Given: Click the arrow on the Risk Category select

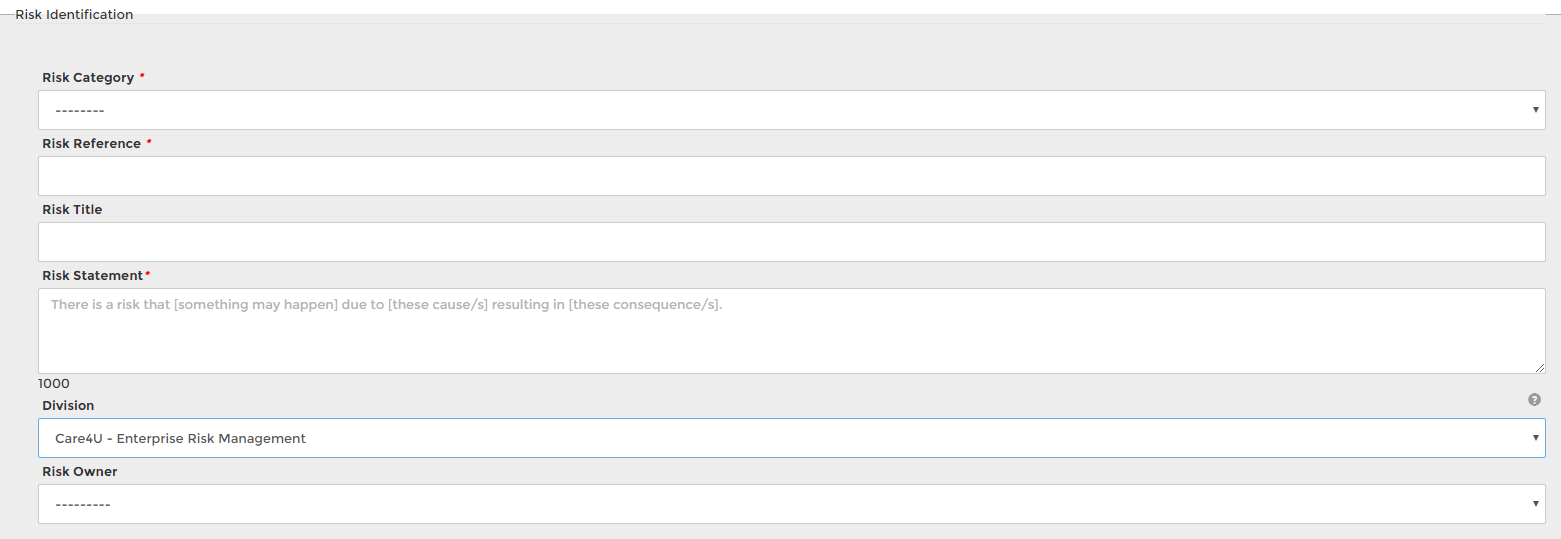Looking at the screenshot, I should click(1535, 110).
